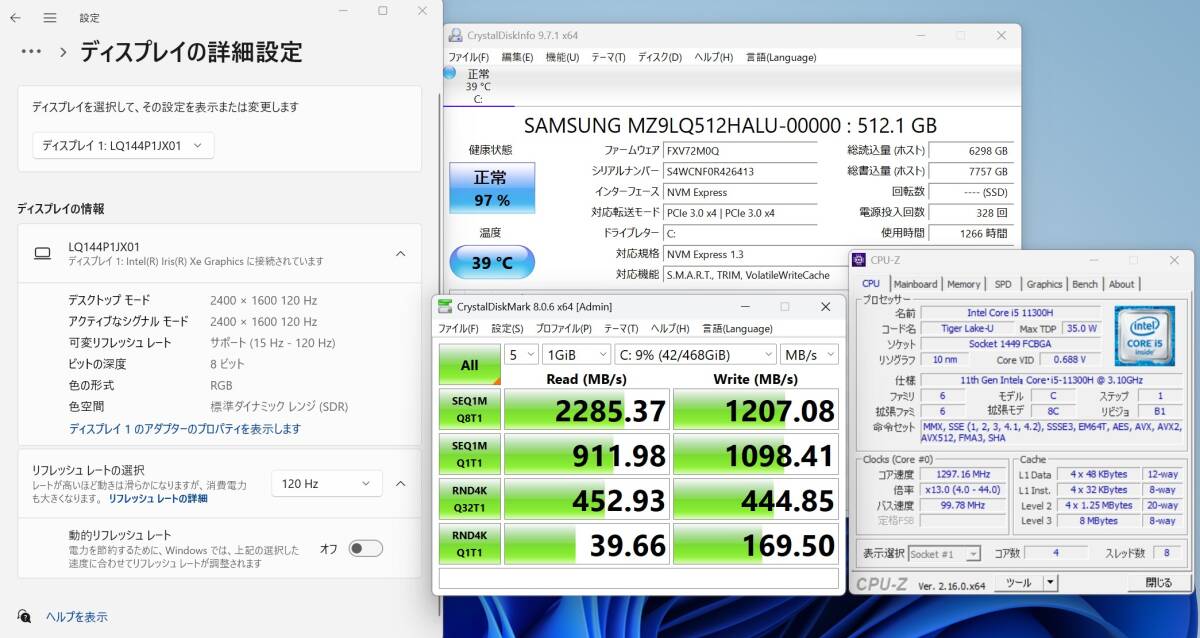The height and width of the screenshot is (638, 1200).
Task: Click the green All button in CrystalDiskMark
Action: tap(469, 365)
